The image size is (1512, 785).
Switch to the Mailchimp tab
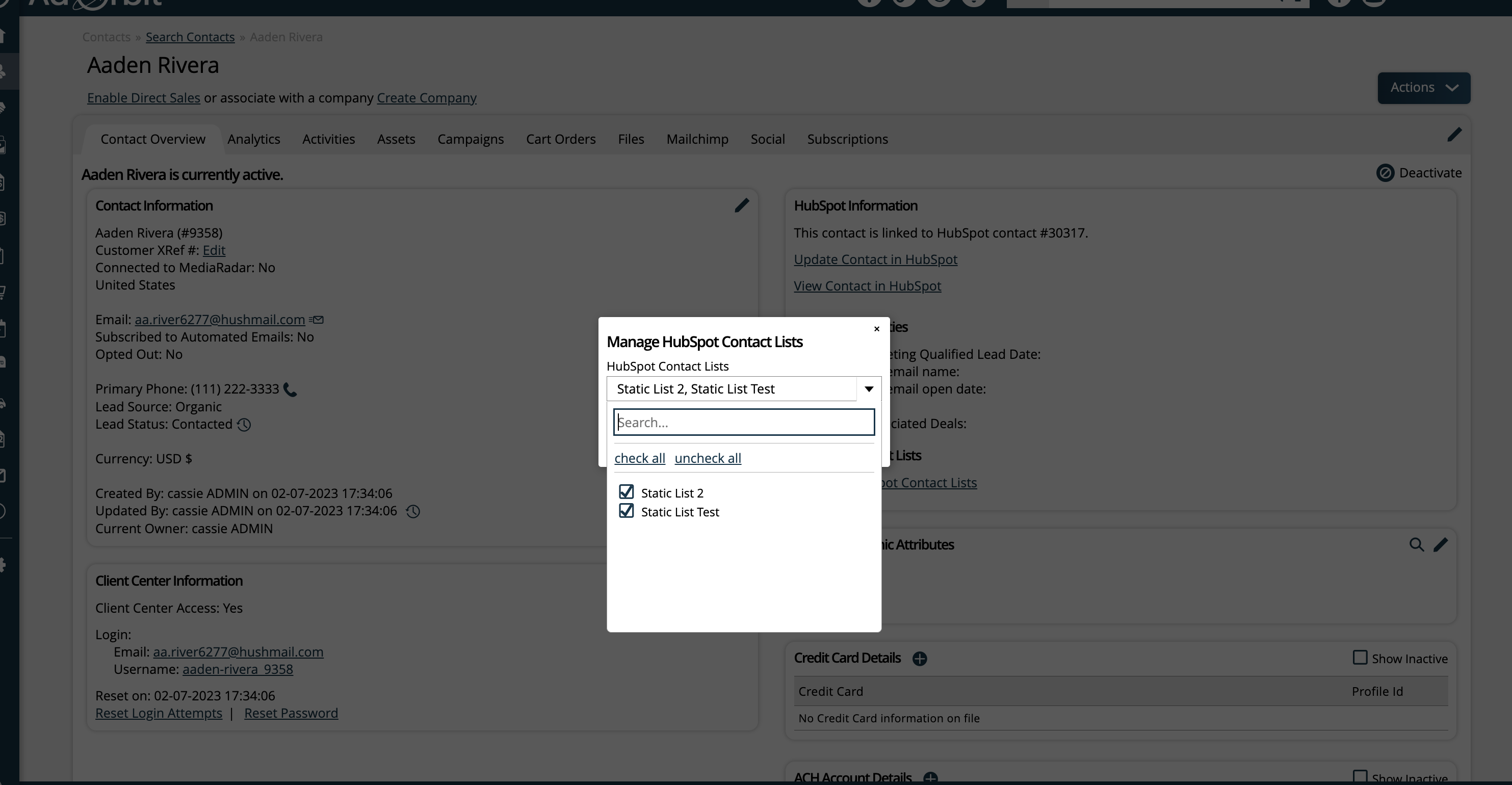pos(697,139)
